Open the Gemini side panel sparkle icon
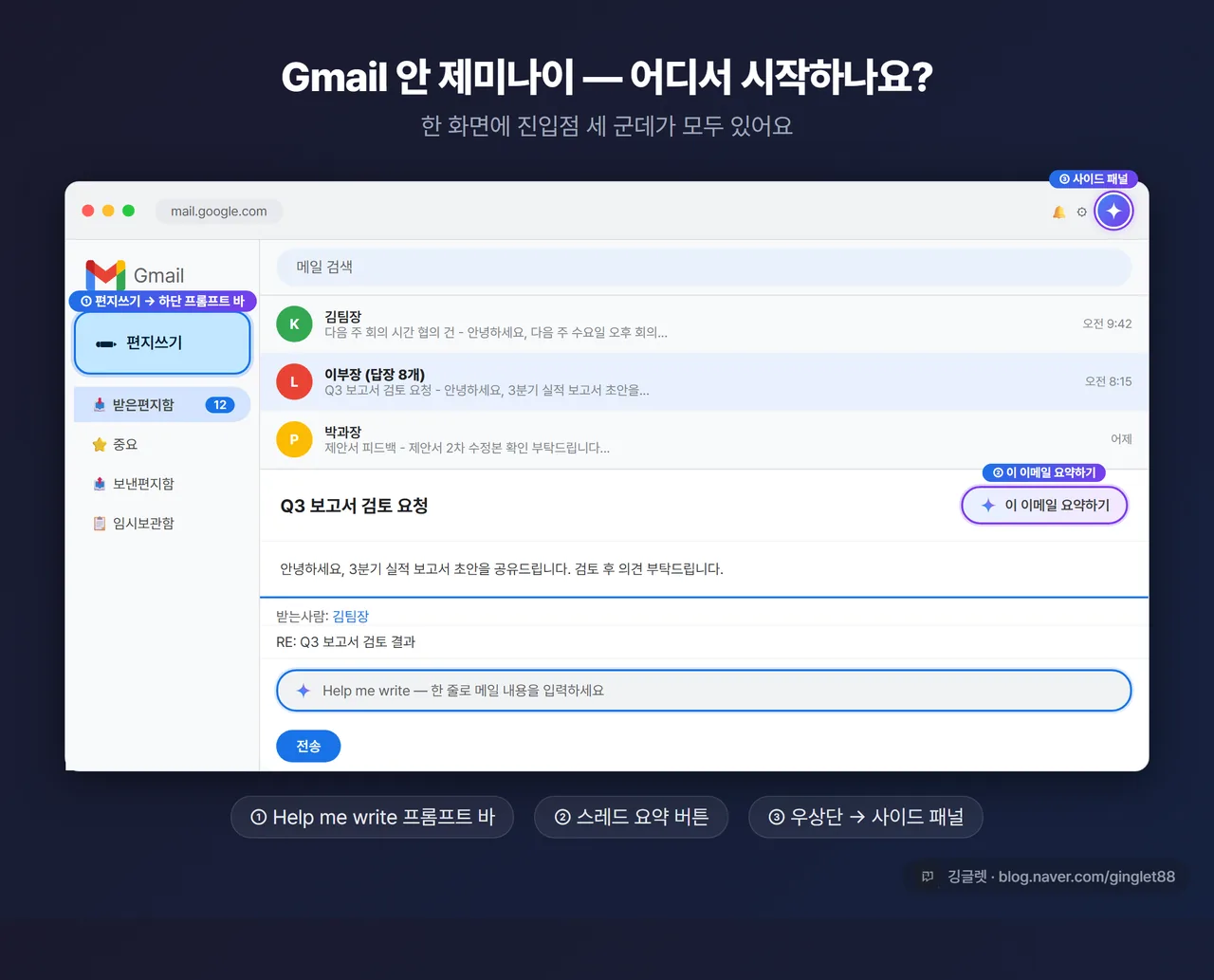1214x980 pixels. point(1113,211)
